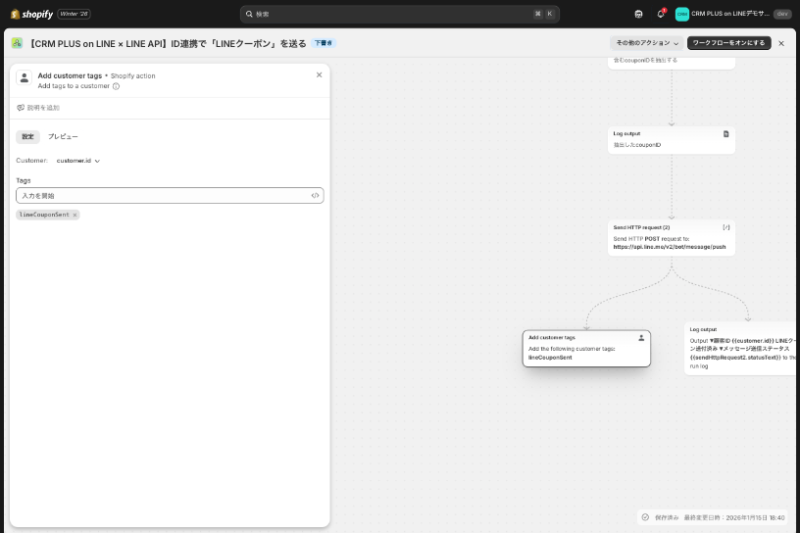Open the notifications bell icon

point(661,14)
